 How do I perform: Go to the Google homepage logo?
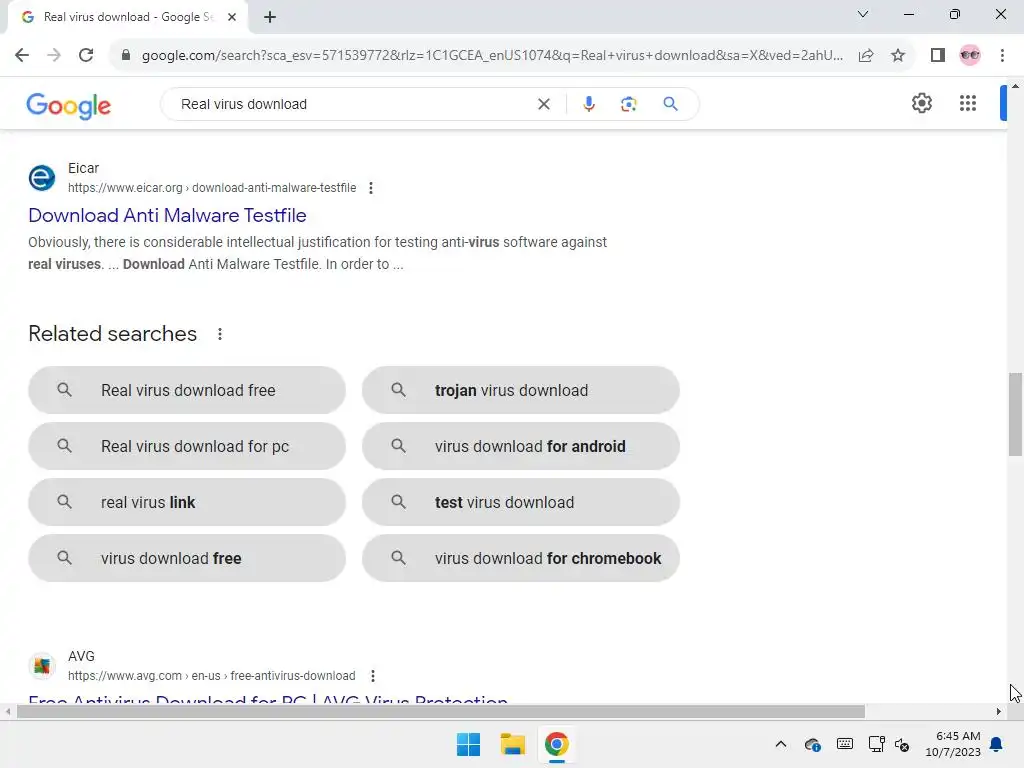coord(69,105)
